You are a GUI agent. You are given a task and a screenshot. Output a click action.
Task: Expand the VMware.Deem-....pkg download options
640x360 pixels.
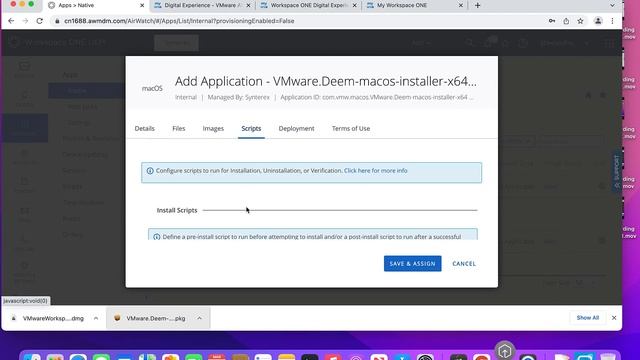199,318
